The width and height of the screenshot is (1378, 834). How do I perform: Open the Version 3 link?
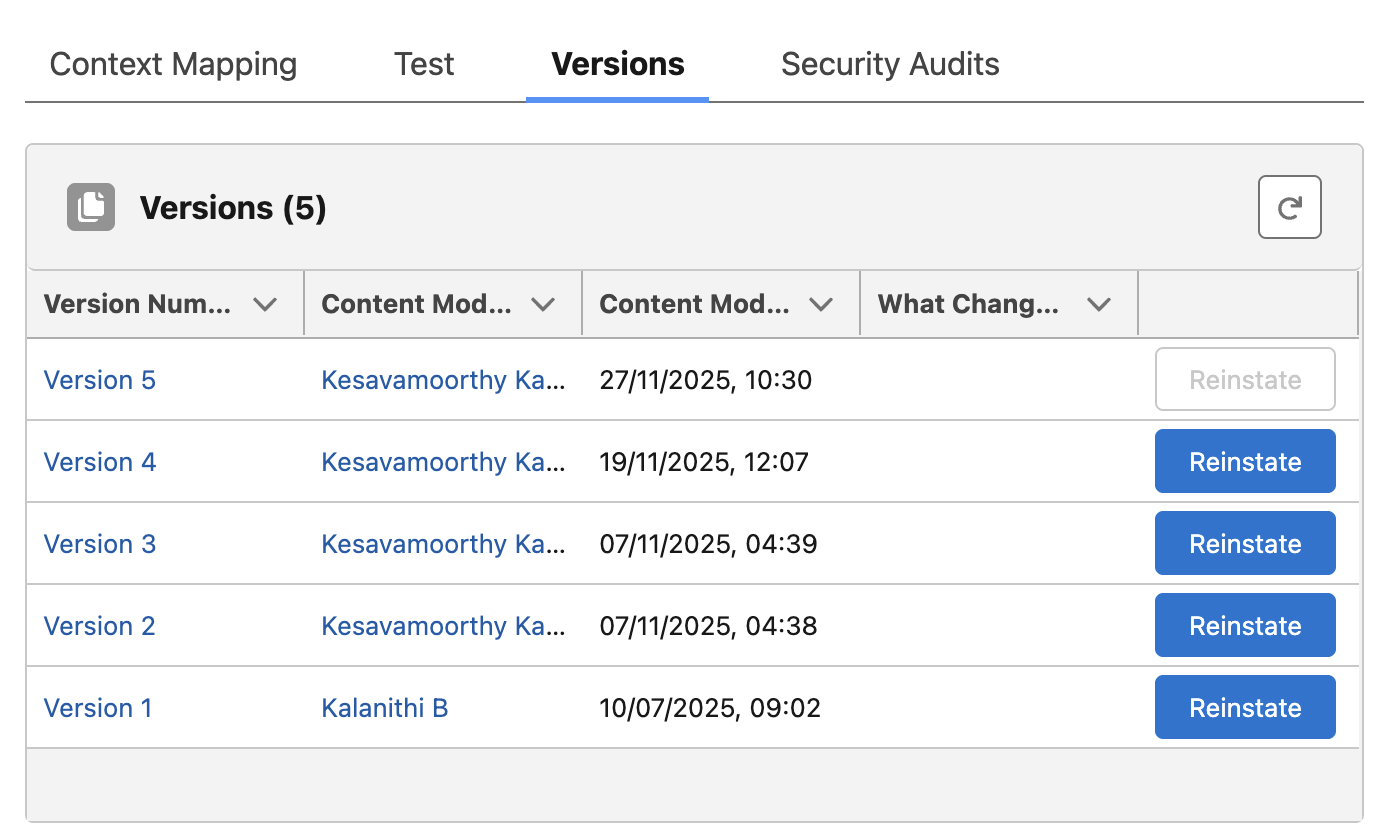[x=100, y=544]
